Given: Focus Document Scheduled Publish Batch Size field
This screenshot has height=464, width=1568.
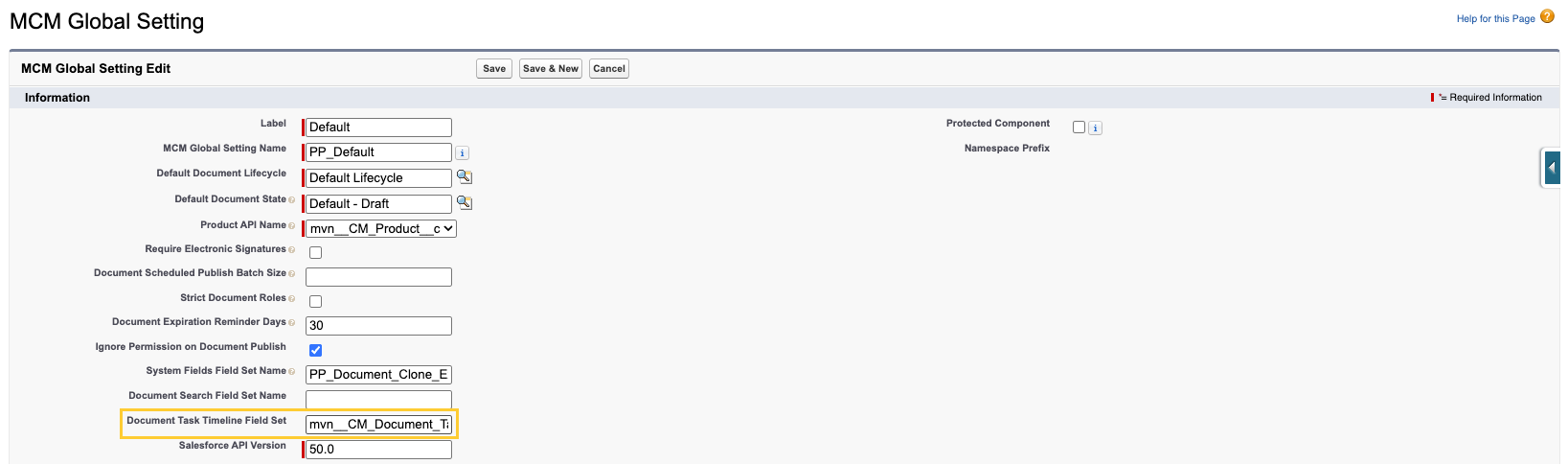Looking at the screenshot, I should point(378,277).
